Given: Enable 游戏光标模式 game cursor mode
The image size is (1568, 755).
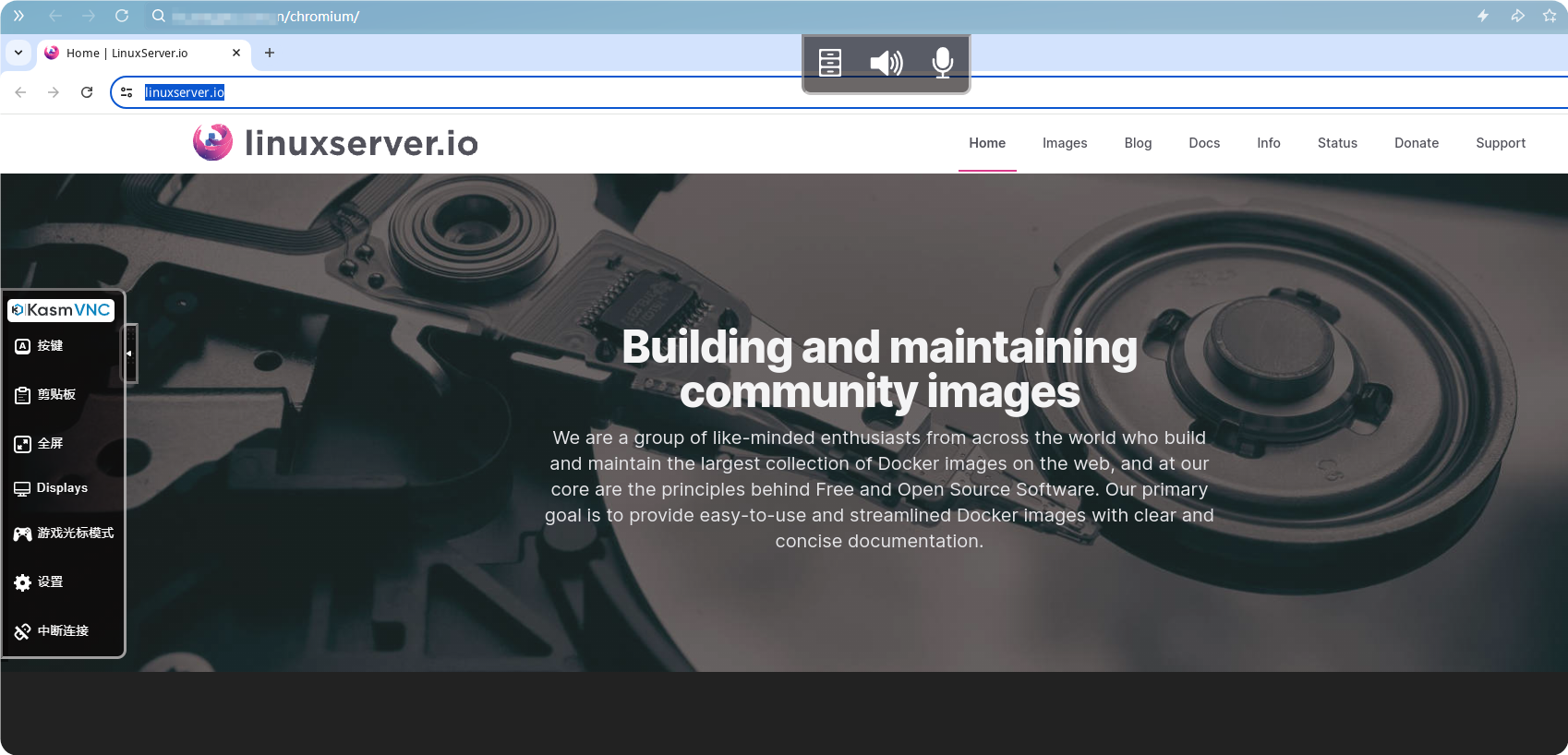Looking at the screenshot, I should 23,533.
